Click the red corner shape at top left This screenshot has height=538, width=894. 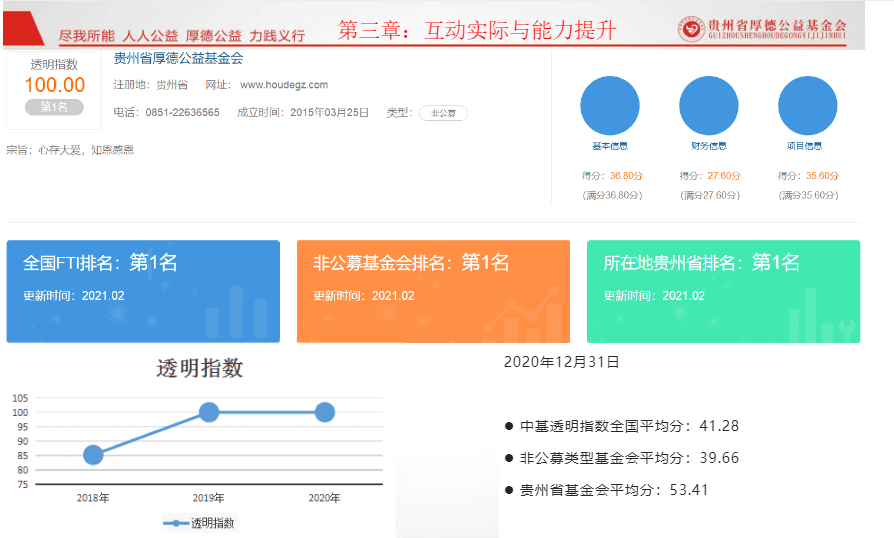[20, 27]
